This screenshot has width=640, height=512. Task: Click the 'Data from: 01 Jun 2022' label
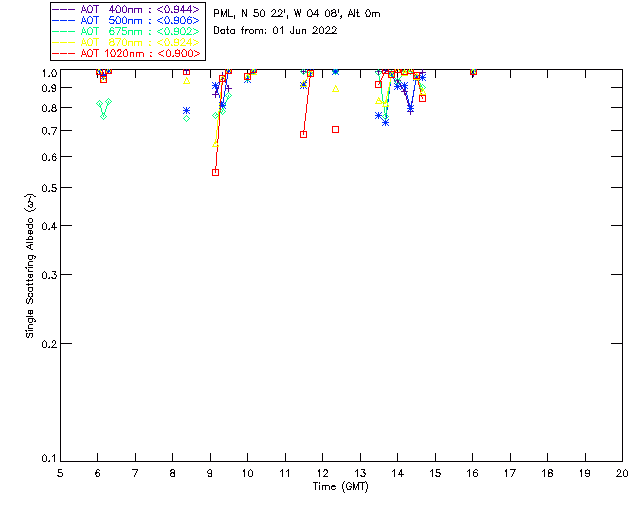(275, 30)
